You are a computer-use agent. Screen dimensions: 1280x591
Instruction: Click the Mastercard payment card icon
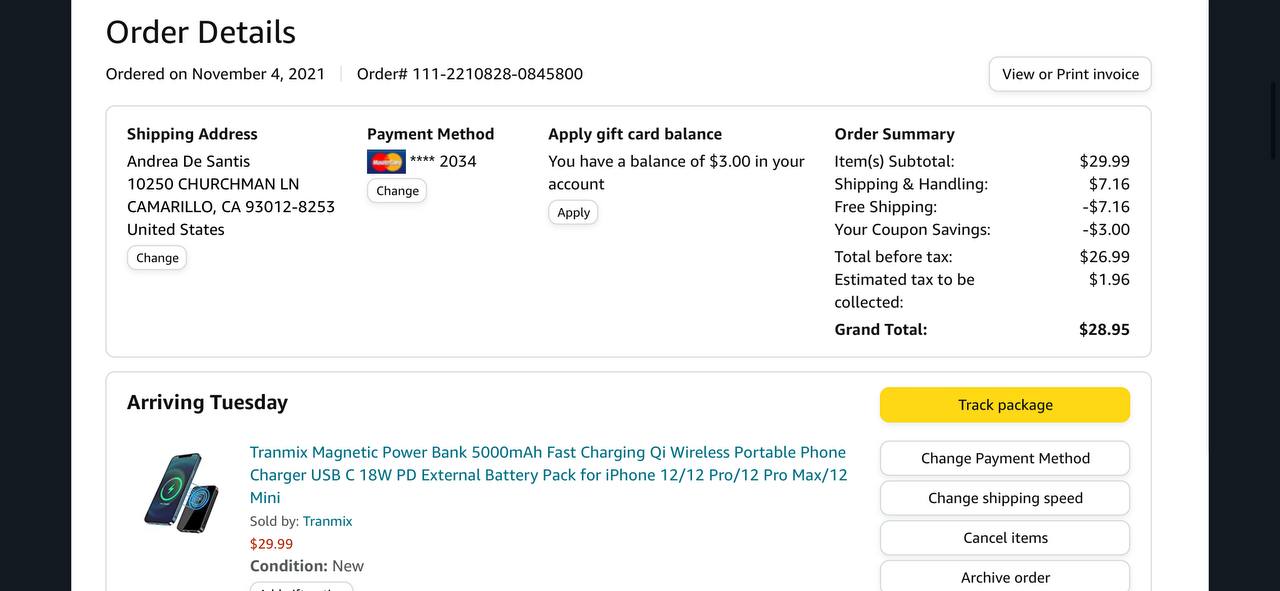pyautogui.click(x=386, y=161)
